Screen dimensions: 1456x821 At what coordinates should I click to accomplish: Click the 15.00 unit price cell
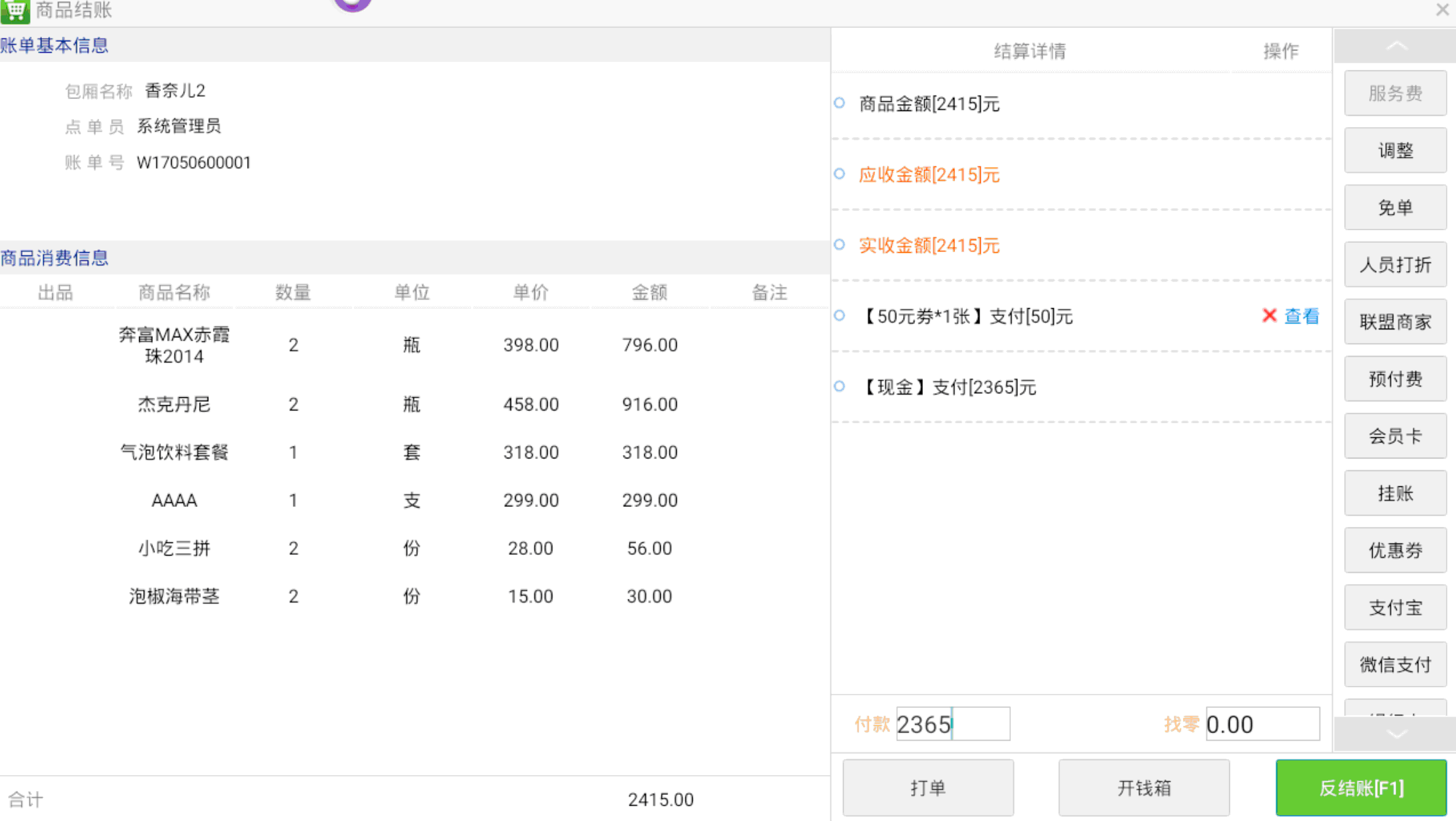pos(530,596)
